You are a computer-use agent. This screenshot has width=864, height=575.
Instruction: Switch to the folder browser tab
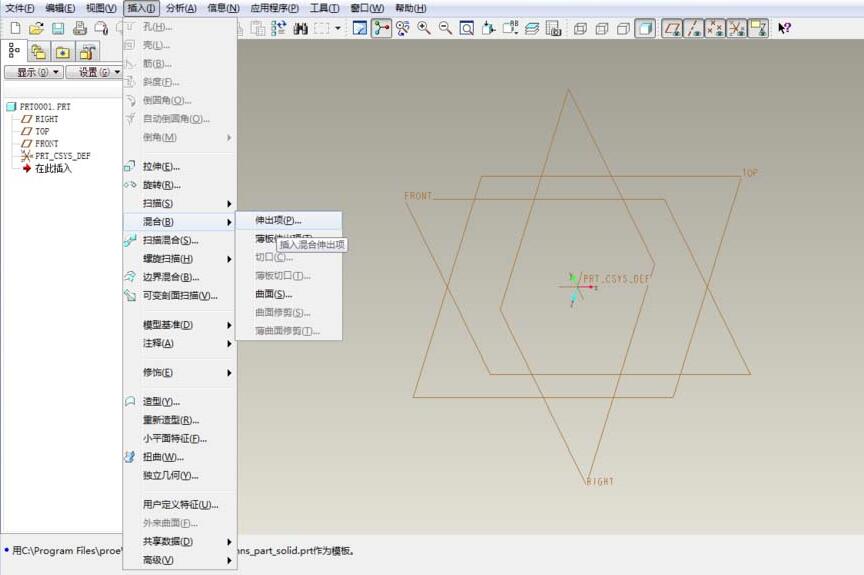[x=39, y=52]
